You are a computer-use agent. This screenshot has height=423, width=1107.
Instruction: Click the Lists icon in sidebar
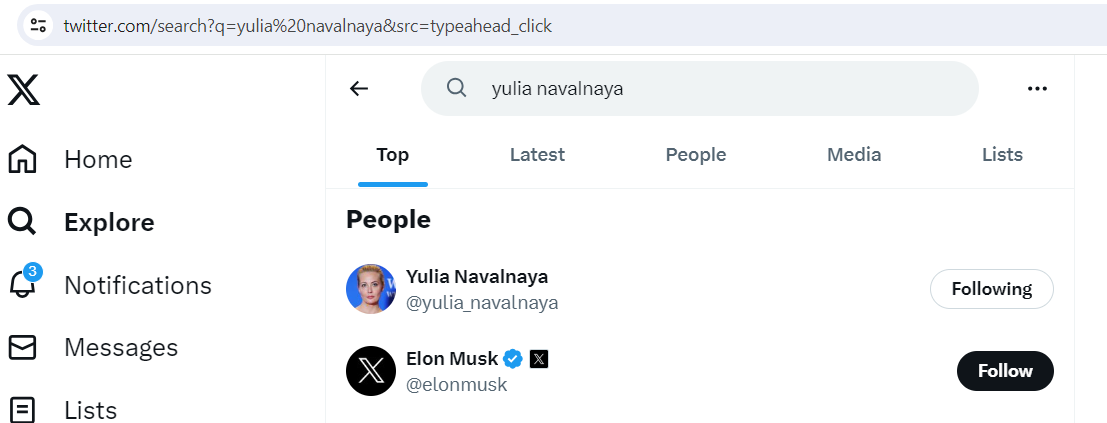pyautogui.click(x=22, y=409)
